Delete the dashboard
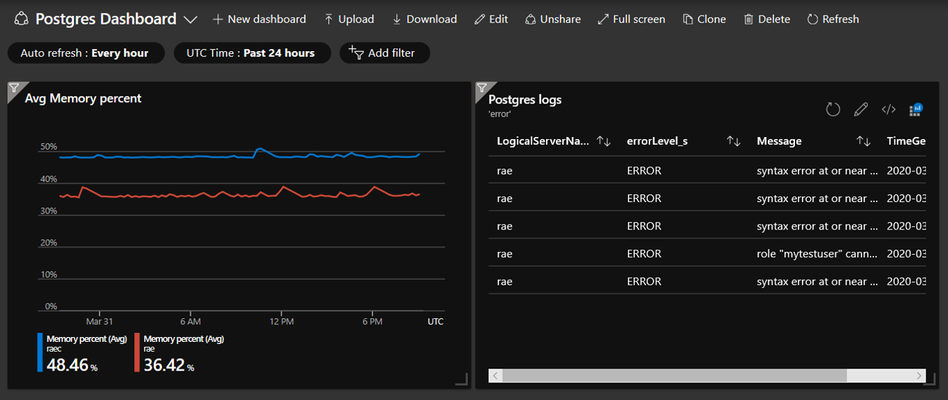Image resolution: width=948 pixels, height=400 pixels. click(767, 19)
